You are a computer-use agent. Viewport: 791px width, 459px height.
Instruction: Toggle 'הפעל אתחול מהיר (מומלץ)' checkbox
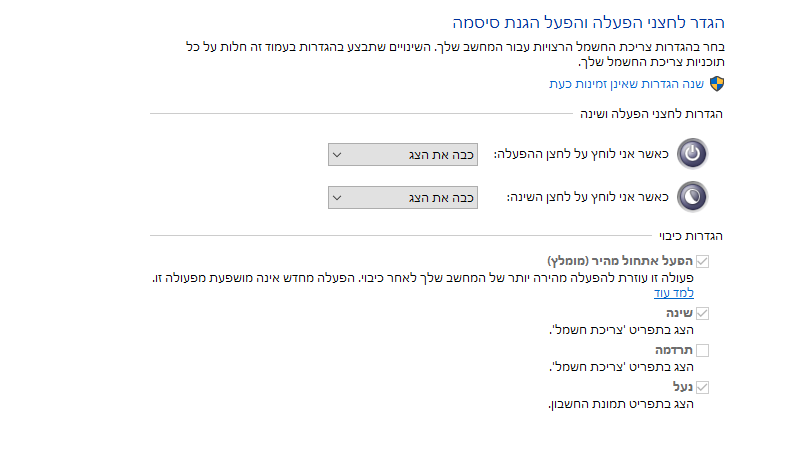702,262
